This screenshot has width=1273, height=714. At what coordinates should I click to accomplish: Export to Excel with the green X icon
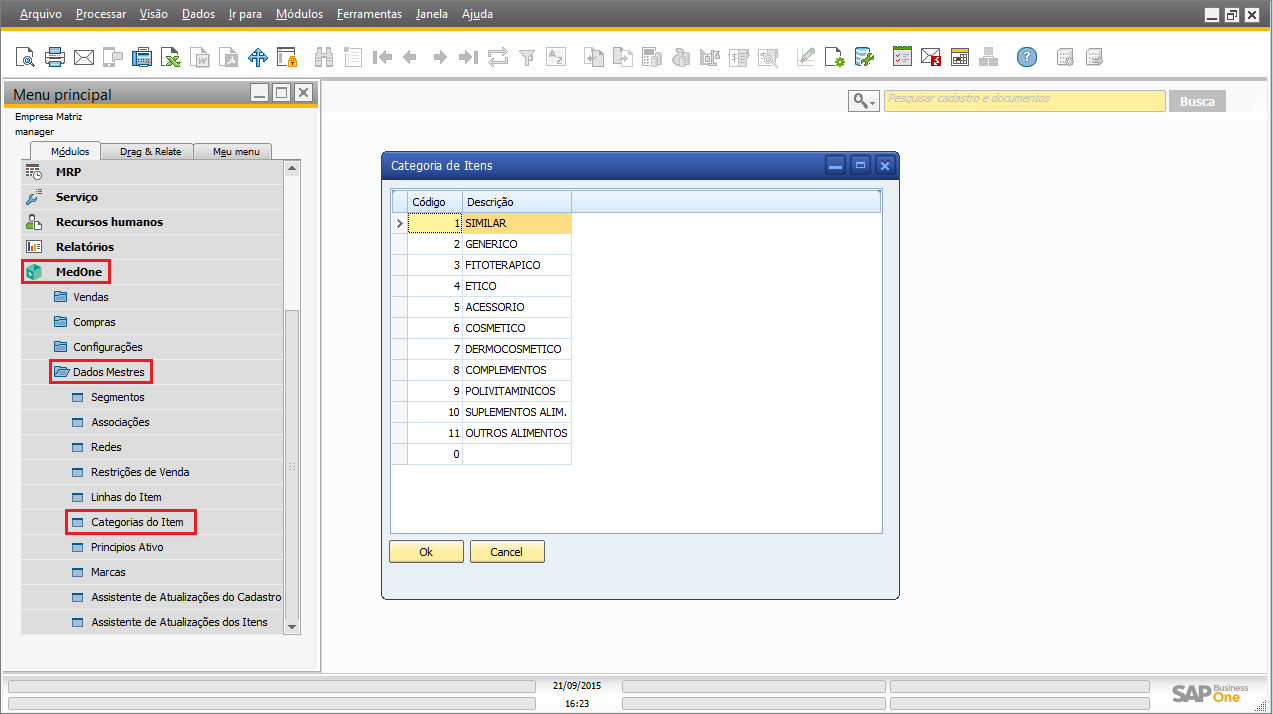click(171, 57)
